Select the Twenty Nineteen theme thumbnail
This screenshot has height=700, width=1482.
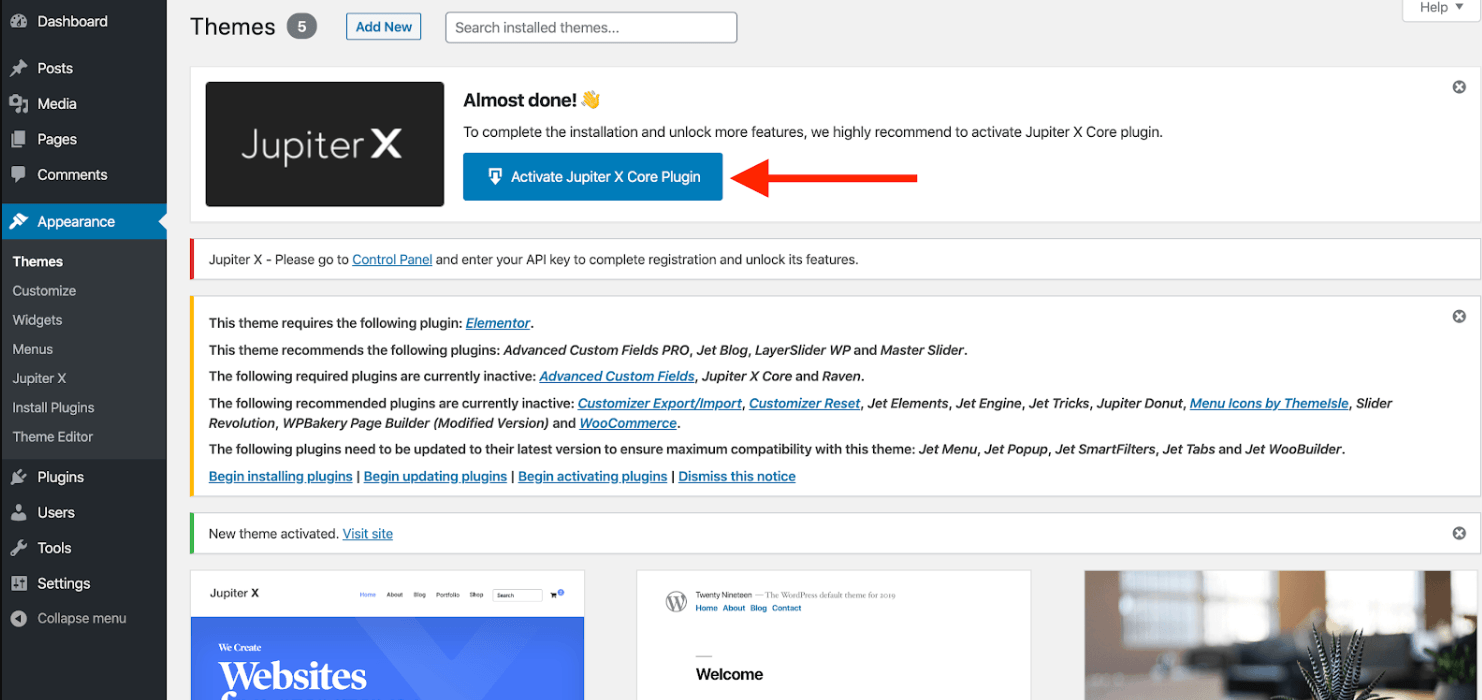tap(833, 635)
